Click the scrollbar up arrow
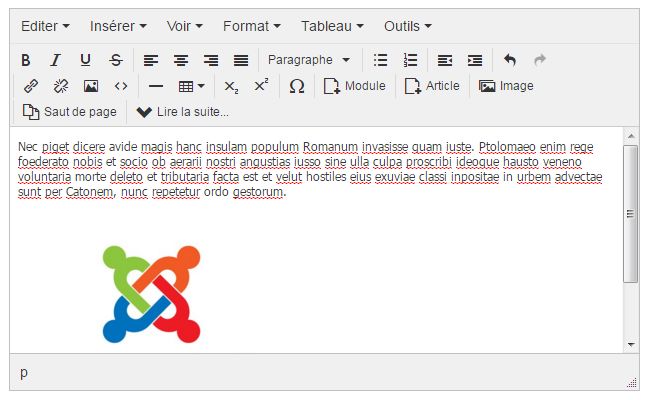This screenshot has height=400, width=650. click(x=631, y=136)
